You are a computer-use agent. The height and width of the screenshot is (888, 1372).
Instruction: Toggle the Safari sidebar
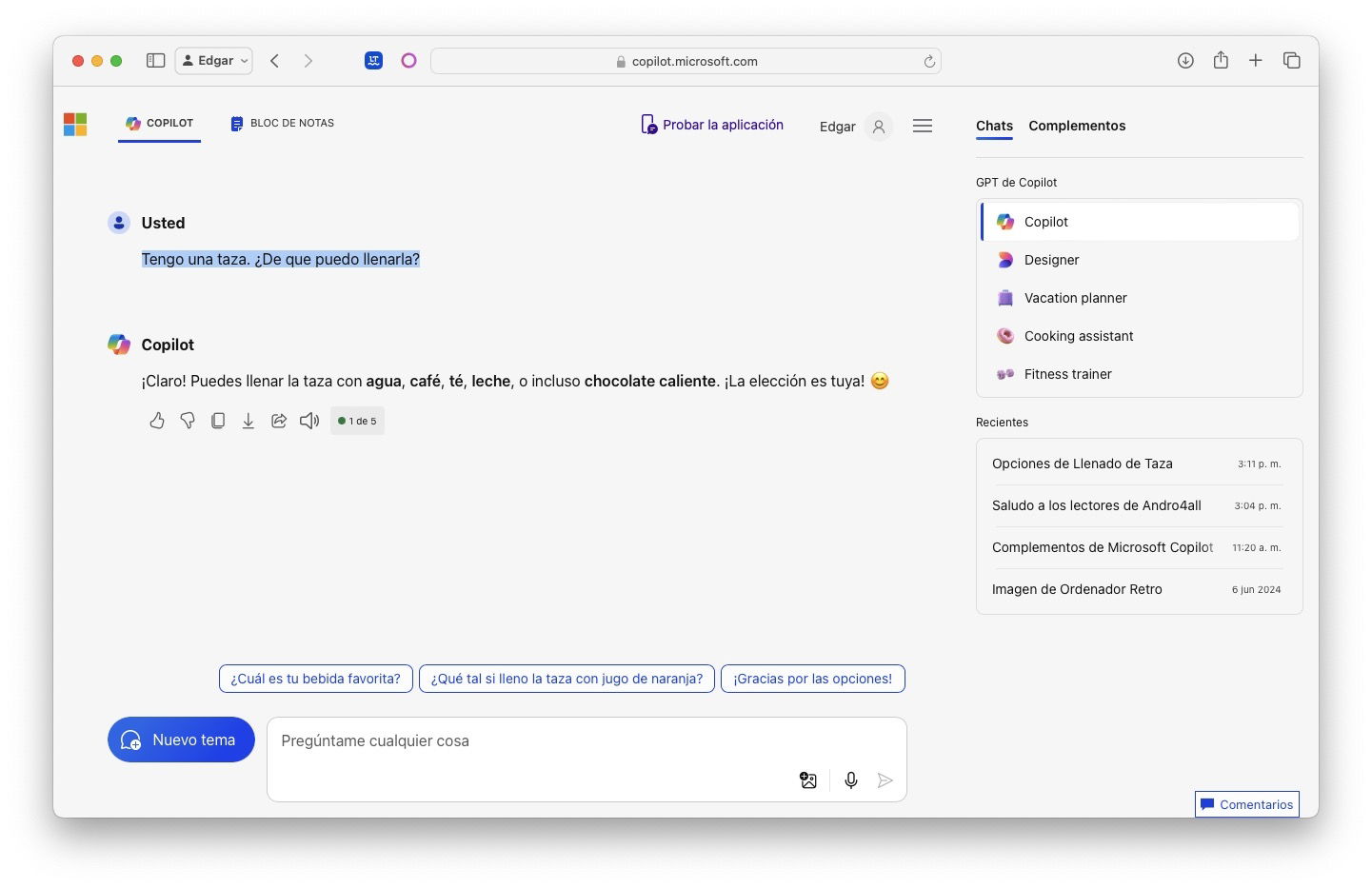click(155, 61)
